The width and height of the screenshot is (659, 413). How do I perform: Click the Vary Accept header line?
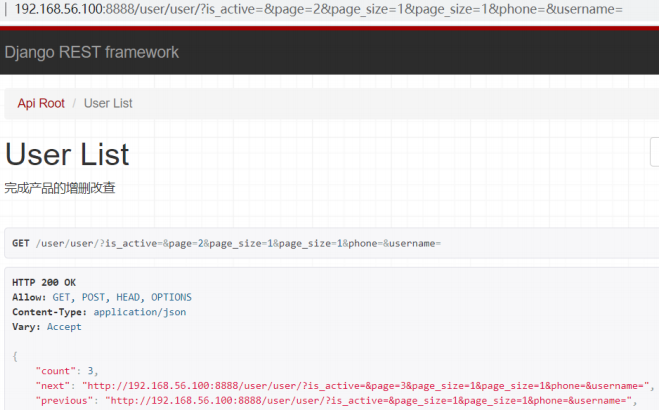pos(47,327)
